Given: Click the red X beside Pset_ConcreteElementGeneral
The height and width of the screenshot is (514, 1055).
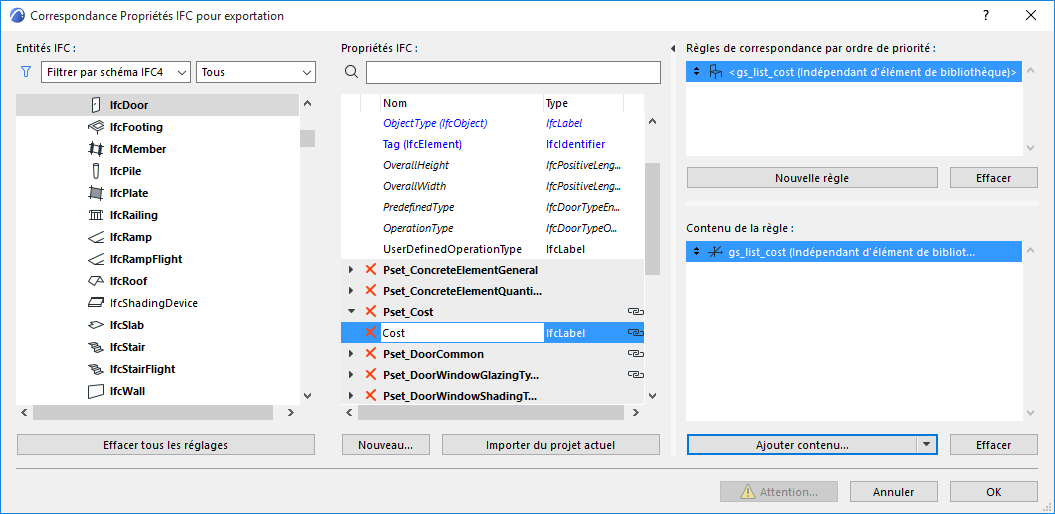Looking at the screenshot, I should click(371, 270).
